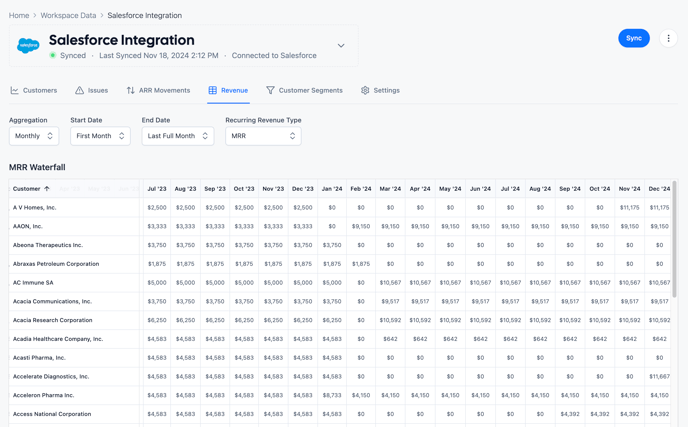688x427 pixels.
Task: Click the Salesforce cloud logo icon
Action: [x=28, y=46]
